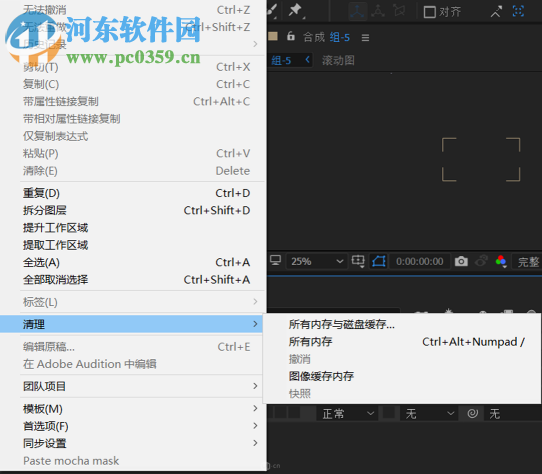Viewport: 542px width, 474px height.
Task: Click the 重复(D) menu item
Action: pos(133,193)
